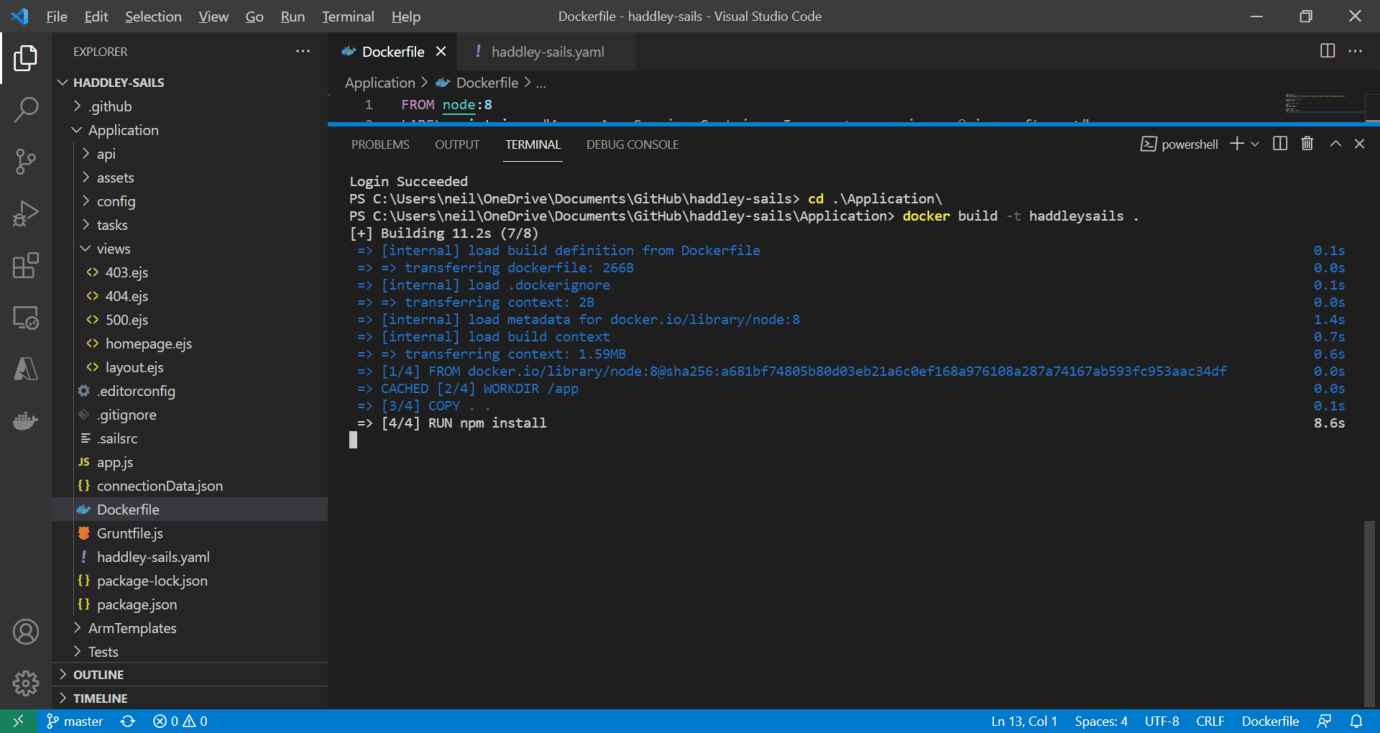
Task: Click the kill terminal trash icon
Action: tap(1306, 144)
